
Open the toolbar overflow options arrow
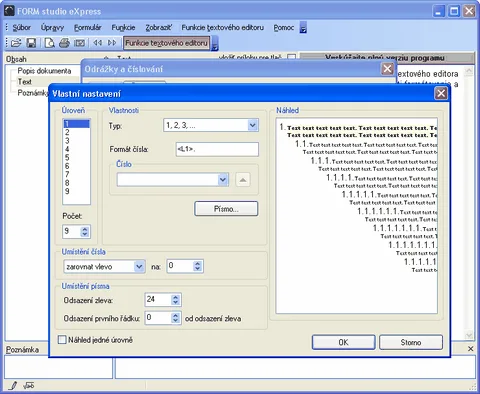point(215,43)
